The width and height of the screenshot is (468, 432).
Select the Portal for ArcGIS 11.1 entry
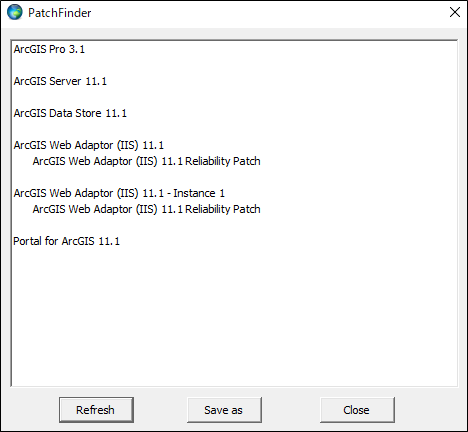click(66, 241)
